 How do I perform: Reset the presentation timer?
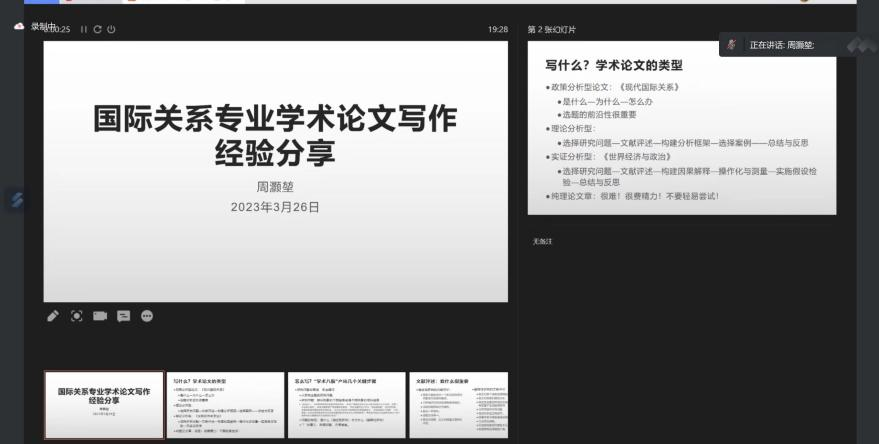point(97,29)
